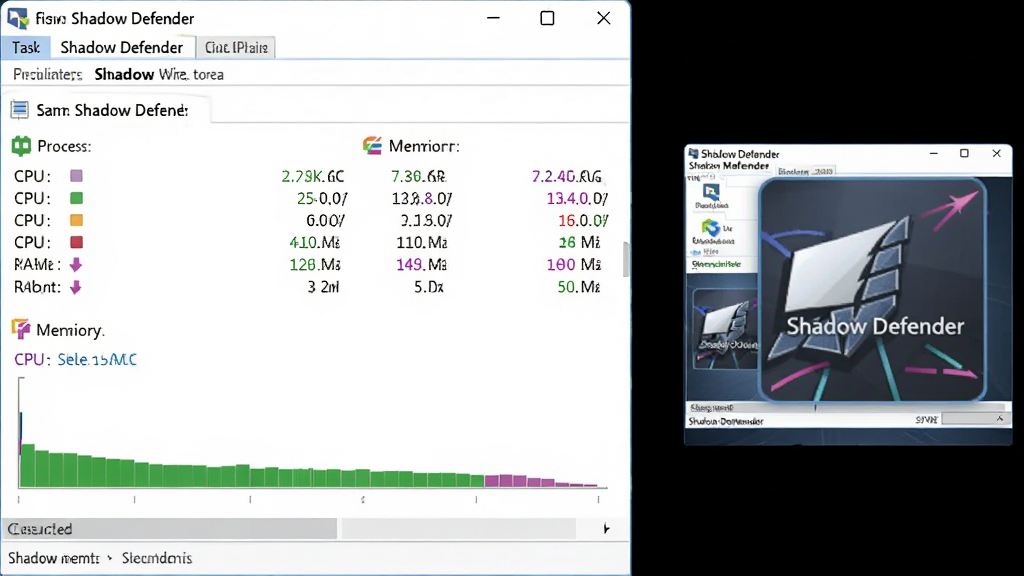This screenshot has width=1024, height=576.
Task: Click the purple down arrow beside RAMe
Action: point(76,264)
